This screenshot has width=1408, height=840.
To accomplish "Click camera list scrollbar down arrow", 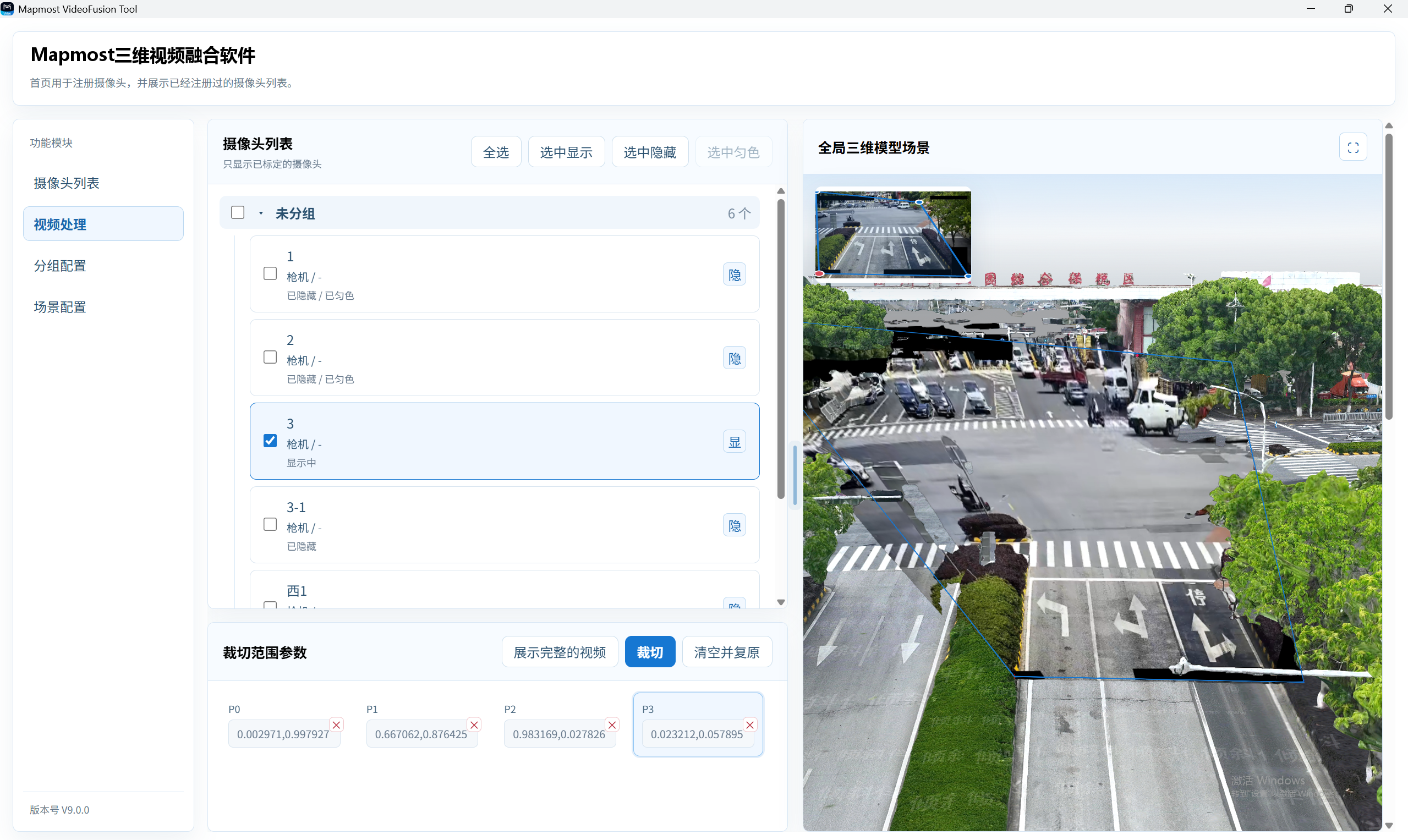I will (x=781, y=602).
